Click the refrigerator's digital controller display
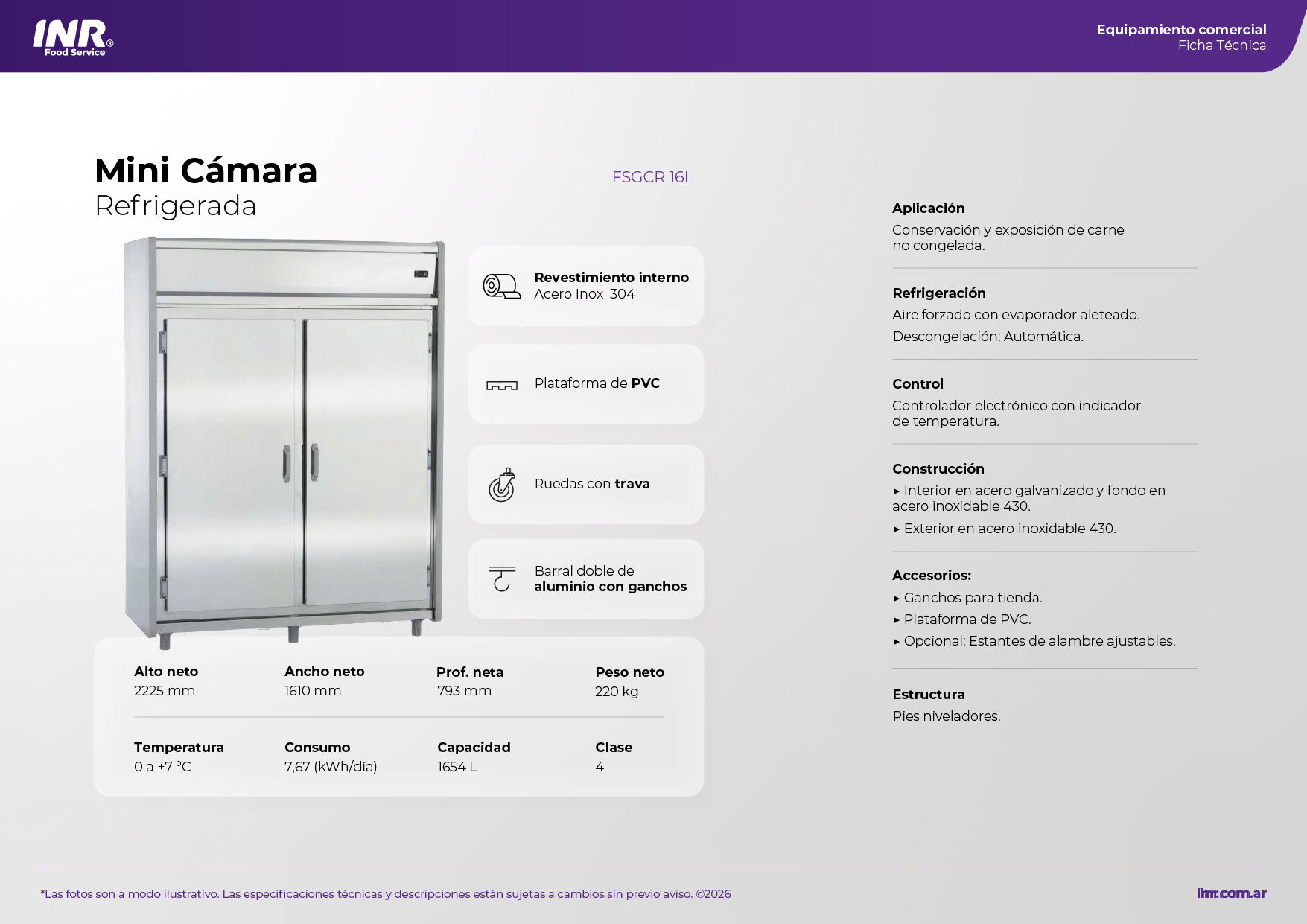1307x924 pixels. (421, 274)
